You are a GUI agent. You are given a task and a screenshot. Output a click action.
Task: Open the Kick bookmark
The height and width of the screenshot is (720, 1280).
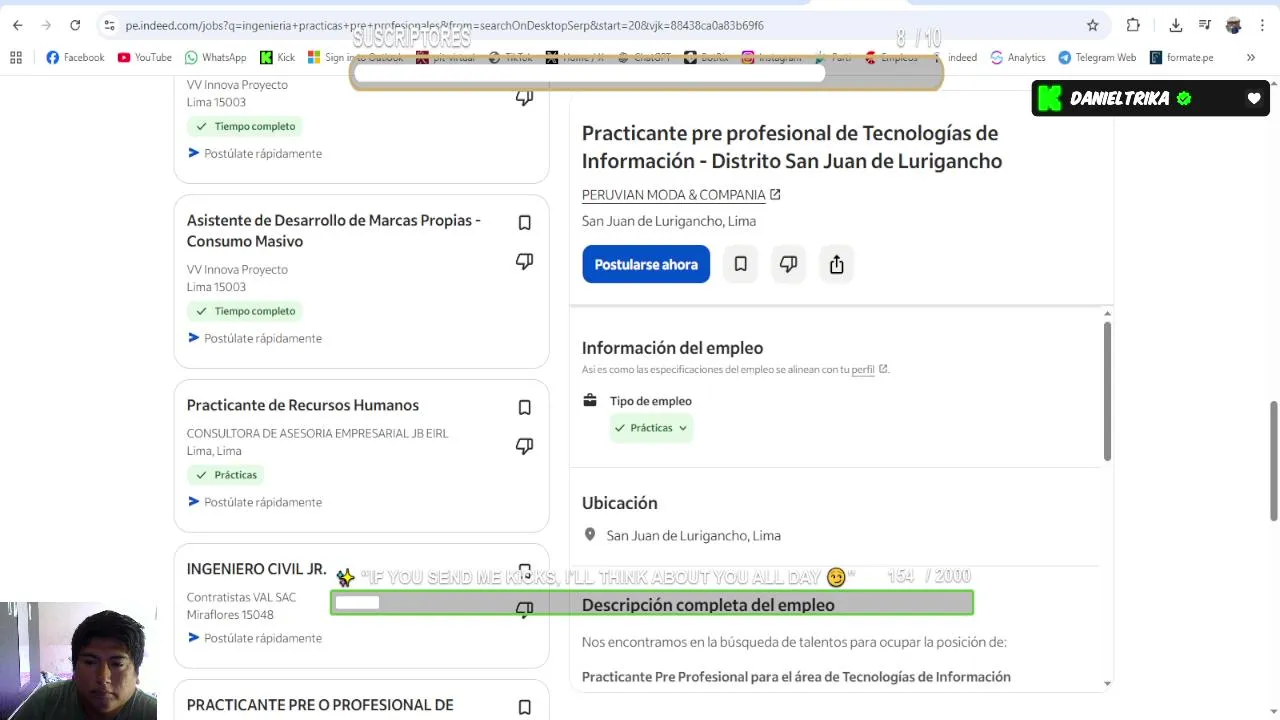point(277,57)
